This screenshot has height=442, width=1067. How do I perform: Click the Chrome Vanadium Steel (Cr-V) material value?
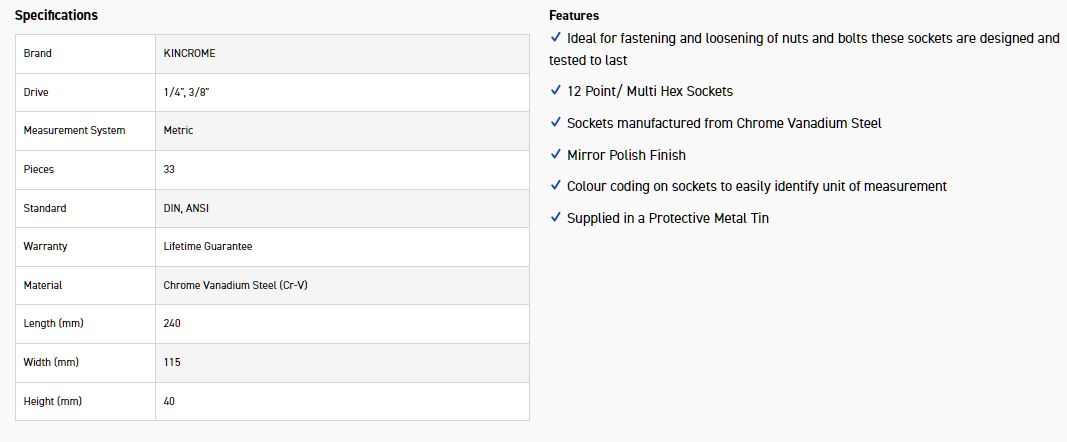236,285
